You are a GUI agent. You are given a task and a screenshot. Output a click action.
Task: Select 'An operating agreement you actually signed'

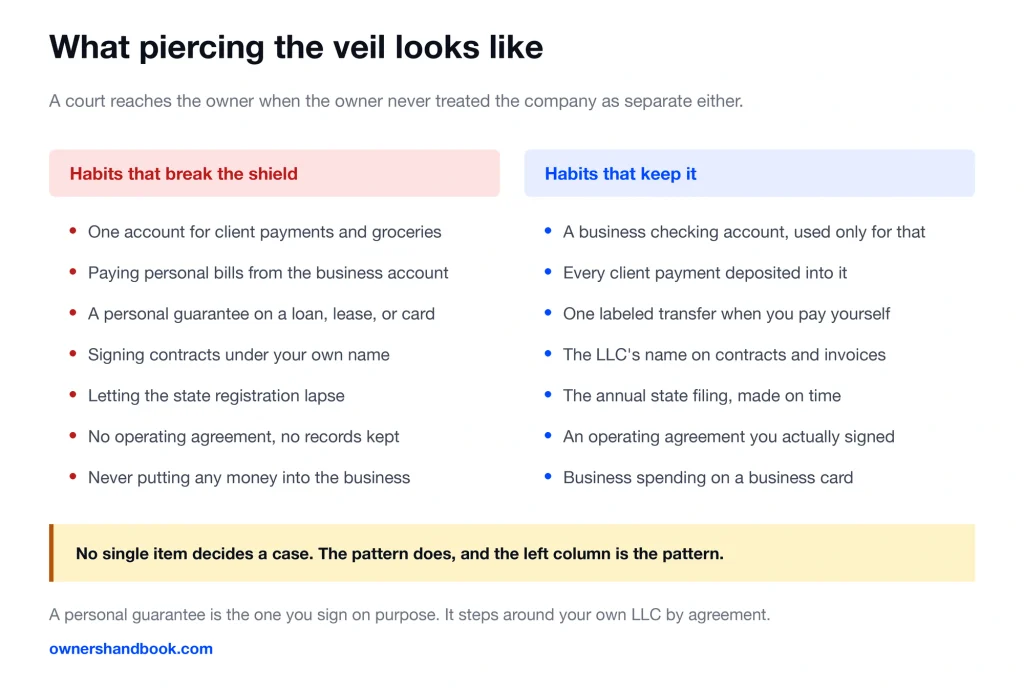click(x=729, y=437)
